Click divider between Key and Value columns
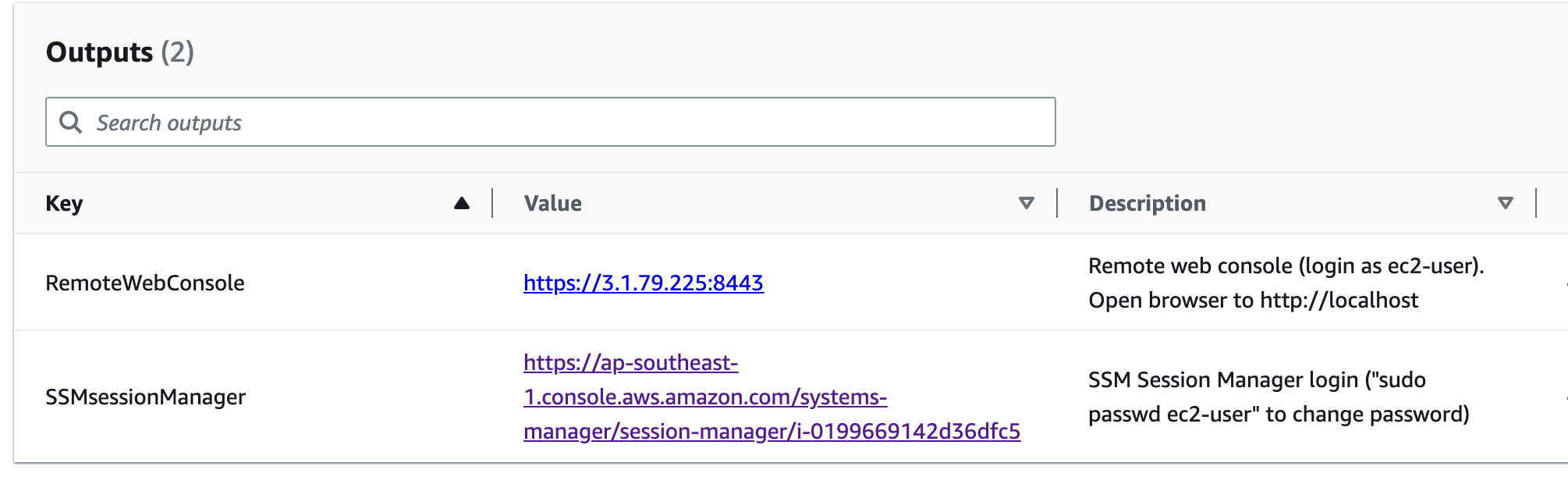Viewport: 1568px width, 484px height. click(492, 203)
